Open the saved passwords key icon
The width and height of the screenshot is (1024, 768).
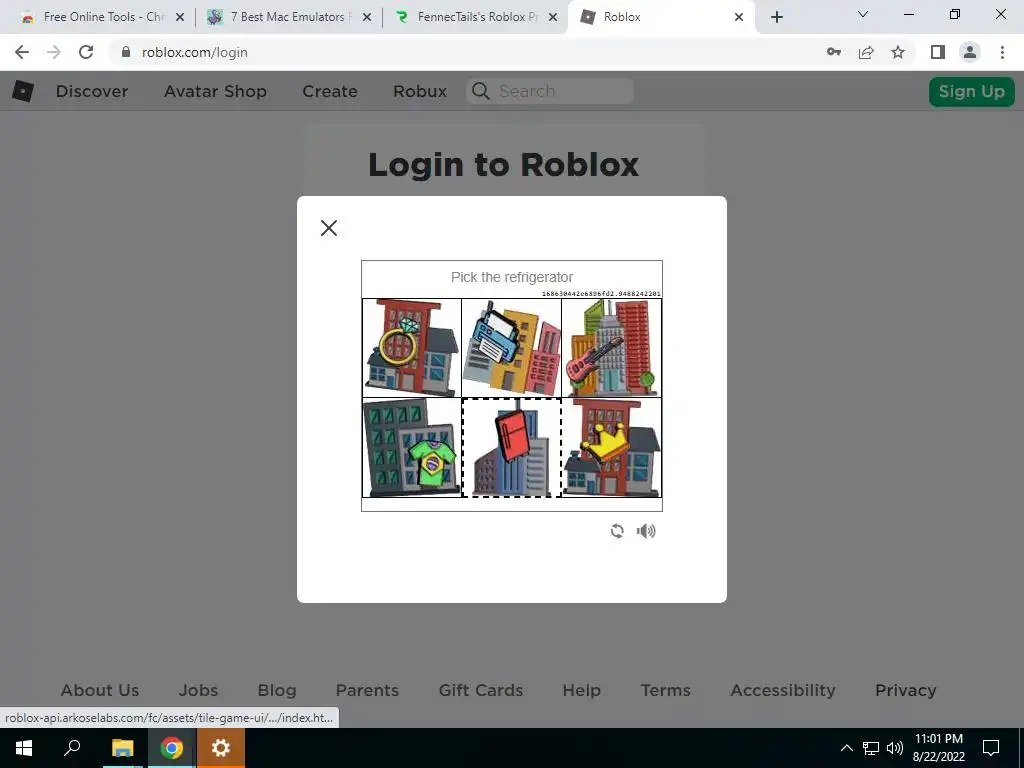point(834,52)
